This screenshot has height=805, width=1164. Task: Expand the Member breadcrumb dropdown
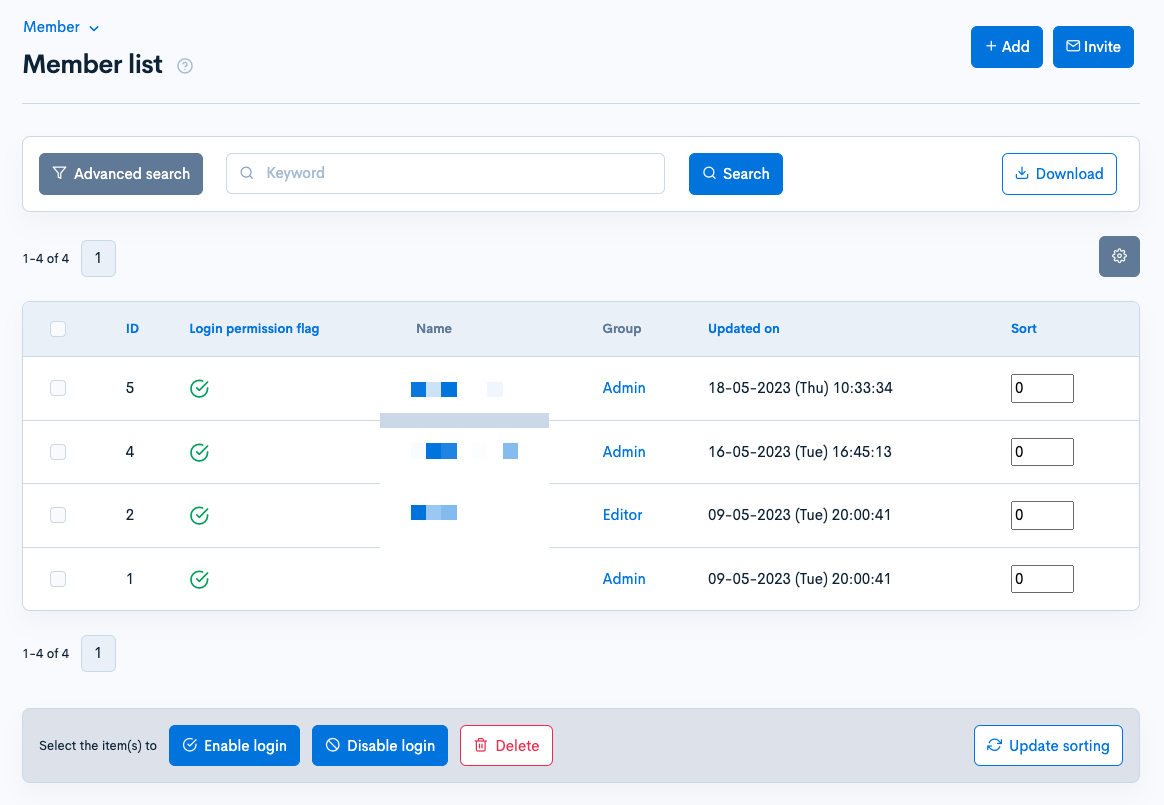pyautogui.click(x=61, y=27)
